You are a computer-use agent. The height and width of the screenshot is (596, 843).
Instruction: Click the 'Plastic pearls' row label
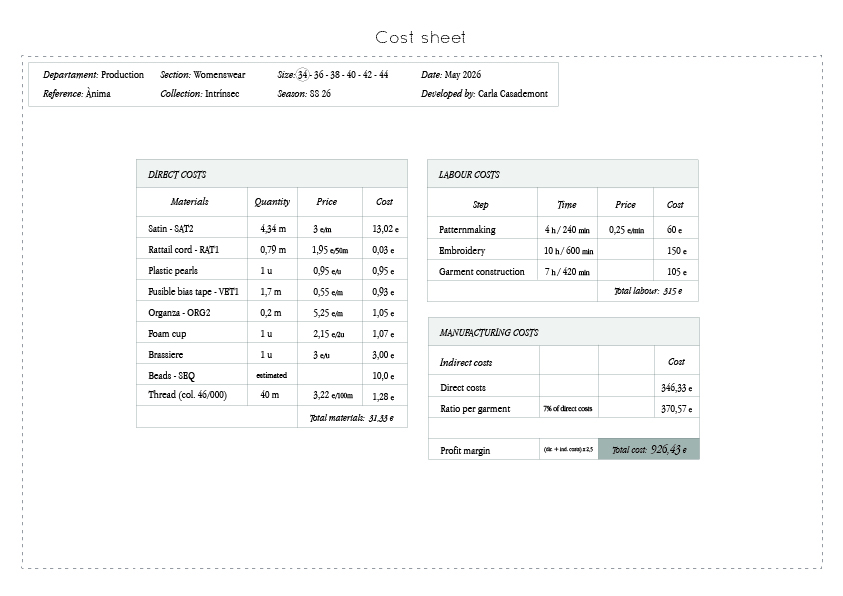pos(173,270)
